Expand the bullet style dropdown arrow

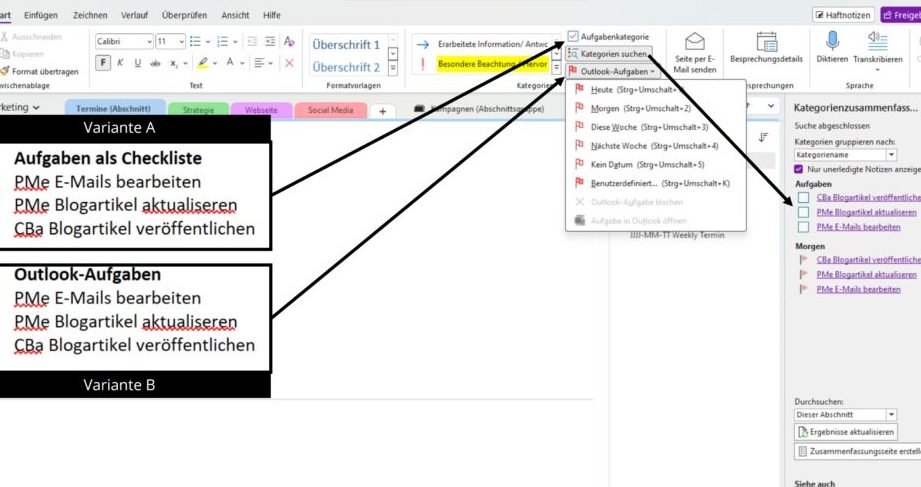pos(207,42)
